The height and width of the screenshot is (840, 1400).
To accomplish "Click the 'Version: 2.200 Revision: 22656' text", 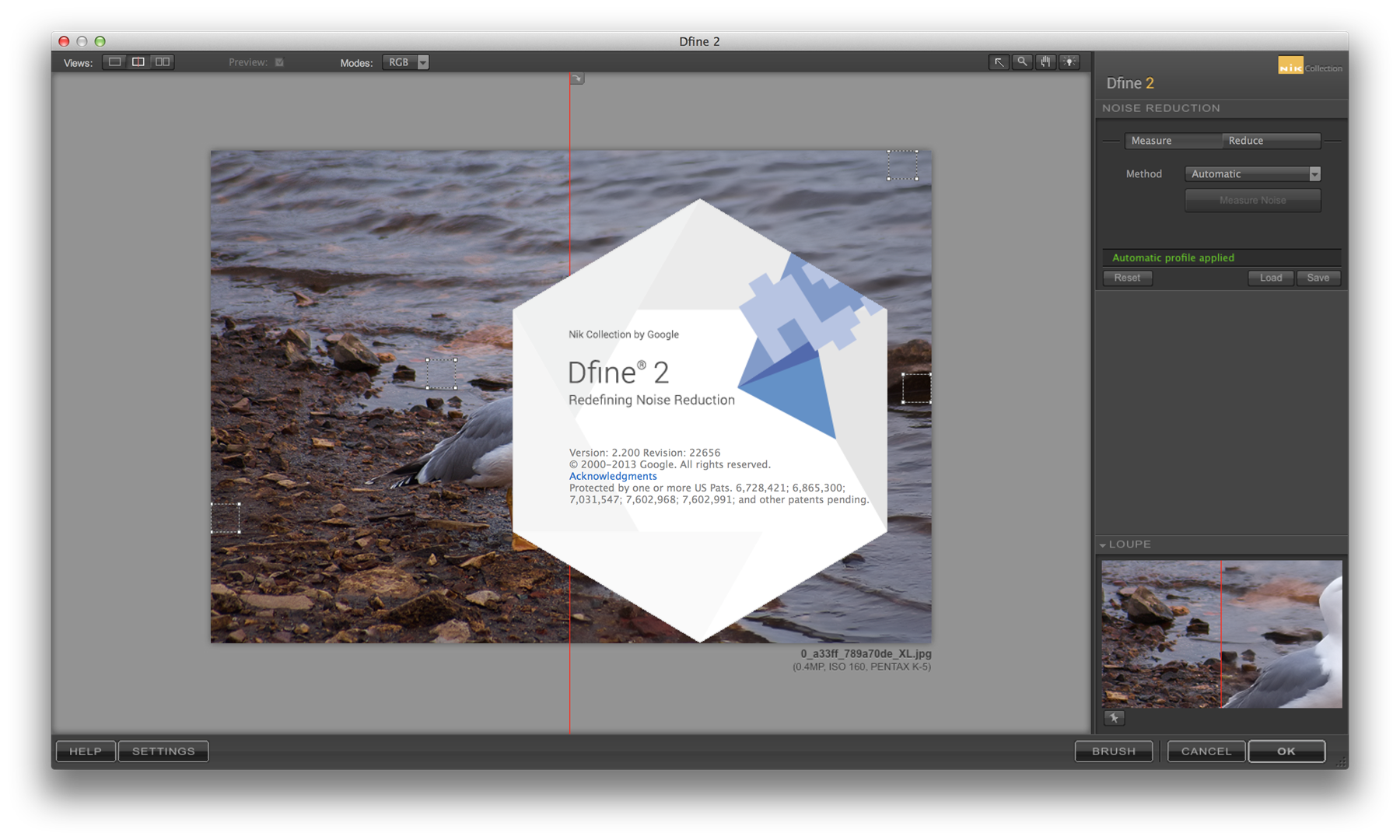I will coord(645,453).
